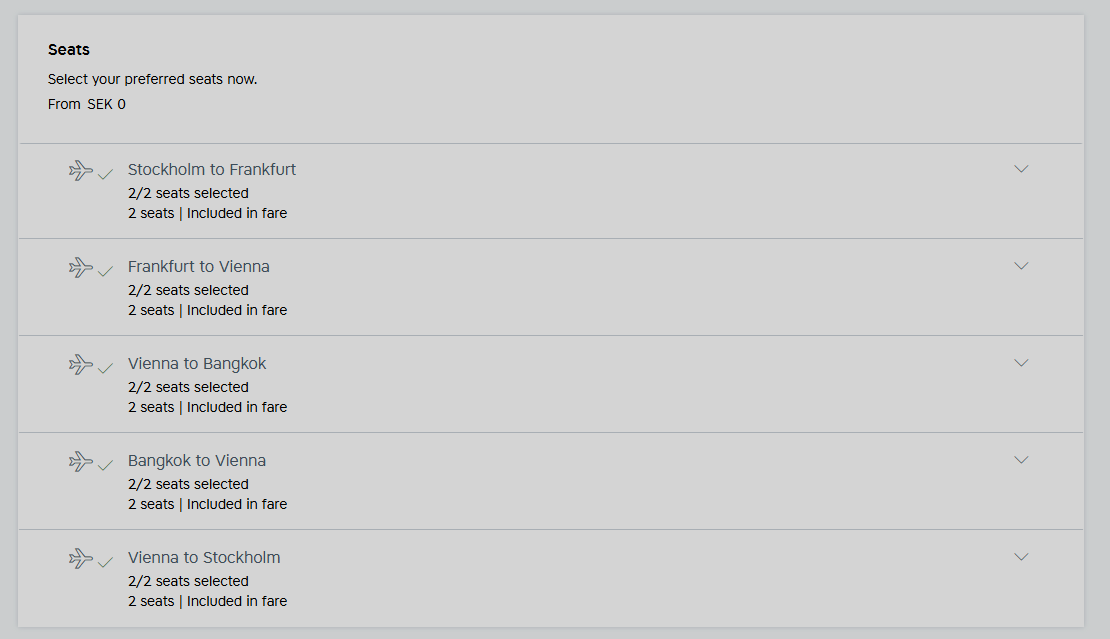Click the checkmark icon for Vienna to Bangkok
This screenshot has width=1110, height=639.
click(x=105, y=369)
